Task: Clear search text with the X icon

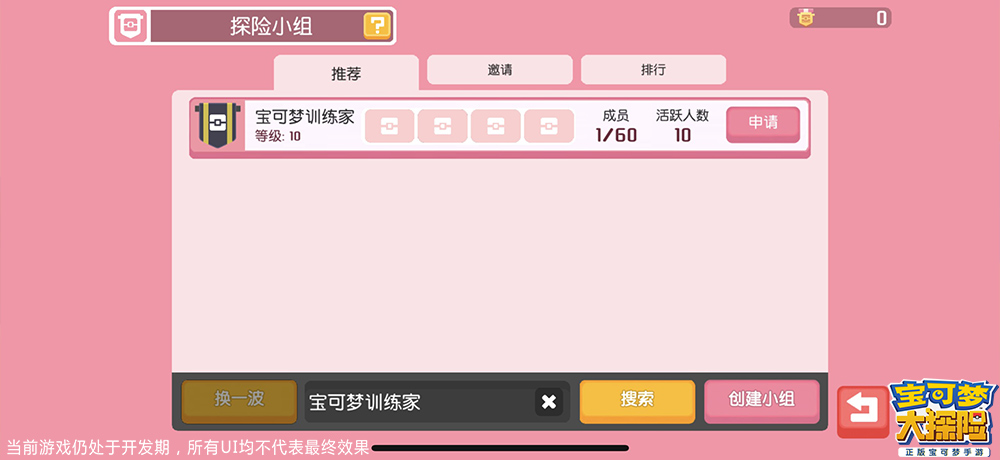Action: coord(548,402)
